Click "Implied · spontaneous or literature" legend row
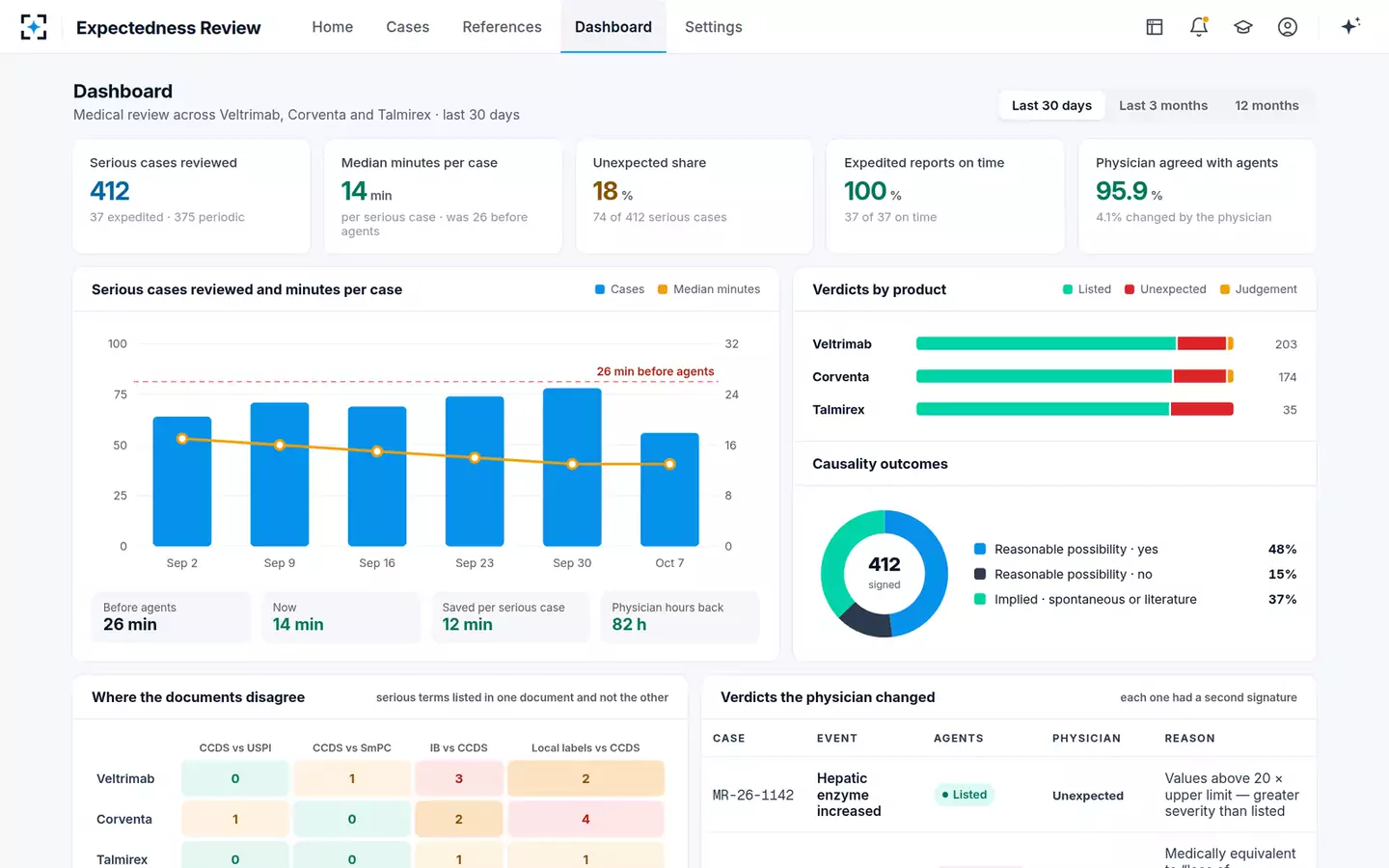The image size is (1389, 868). (1135, 599)
